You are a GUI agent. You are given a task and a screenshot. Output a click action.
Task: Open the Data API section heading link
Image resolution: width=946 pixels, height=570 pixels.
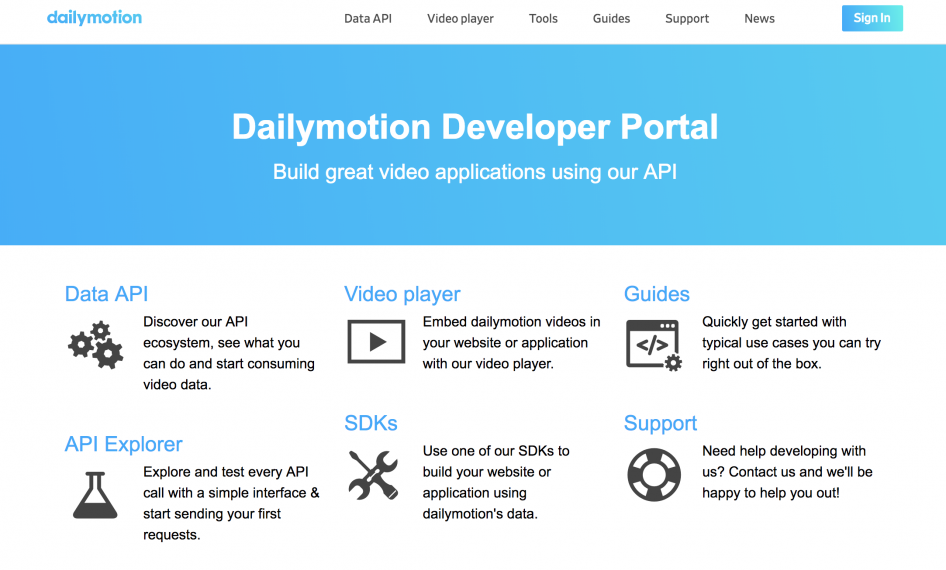coord(106,294)
